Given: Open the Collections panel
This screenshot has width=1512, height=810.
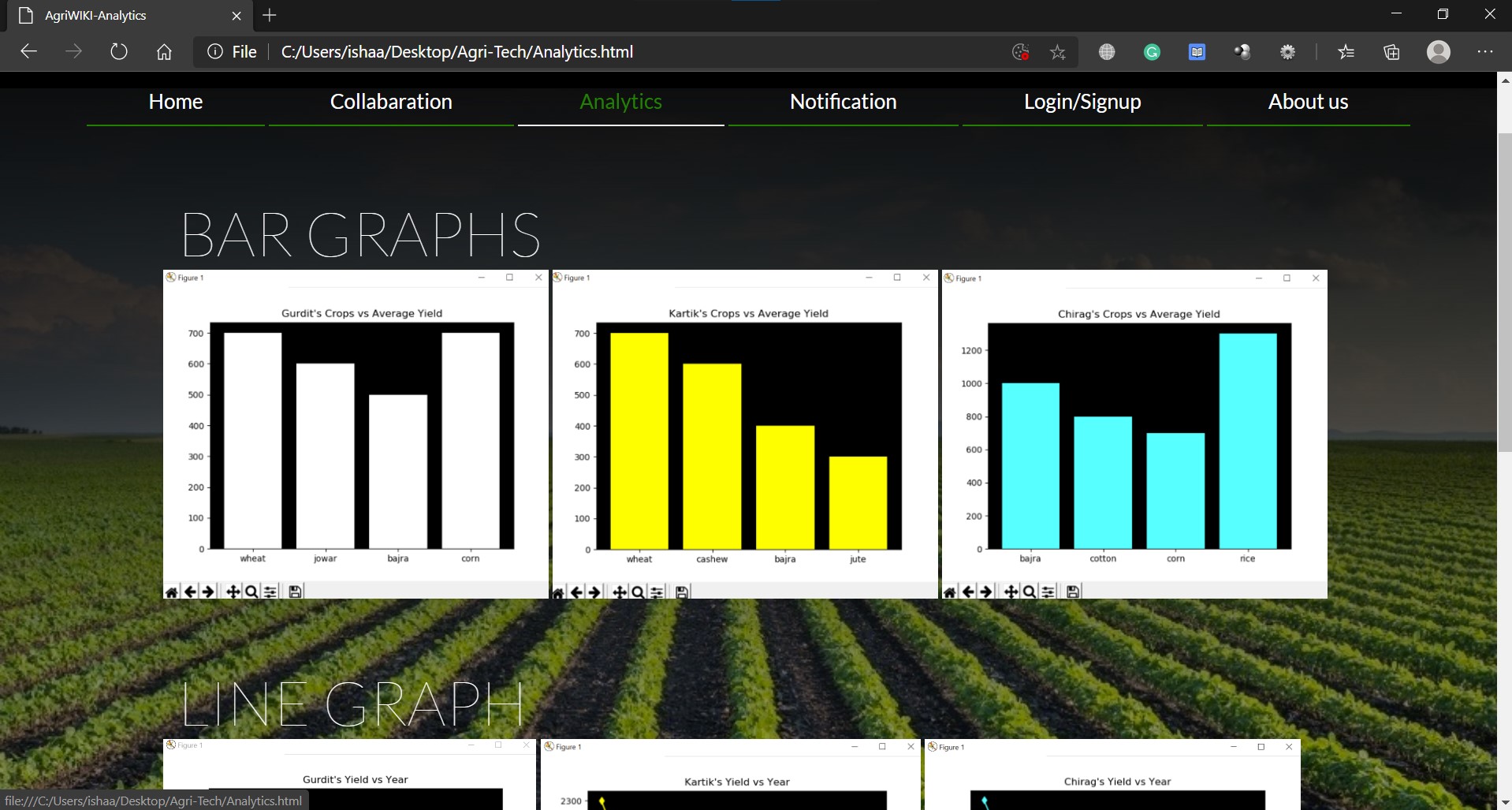Looking at the screenshot, I should tap(1391, 52).
